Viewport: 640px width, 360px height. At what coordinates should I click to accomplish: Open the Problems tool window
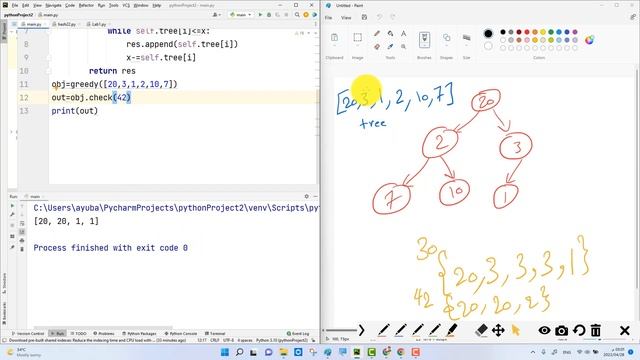(x=104, y=333)
